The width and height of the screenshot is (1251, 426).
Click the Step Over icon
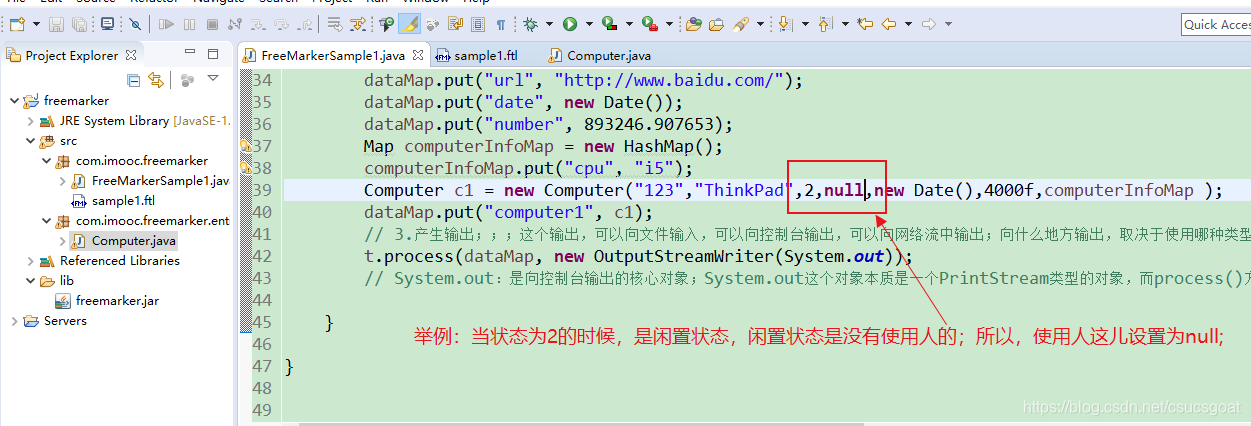coord(281,24)
